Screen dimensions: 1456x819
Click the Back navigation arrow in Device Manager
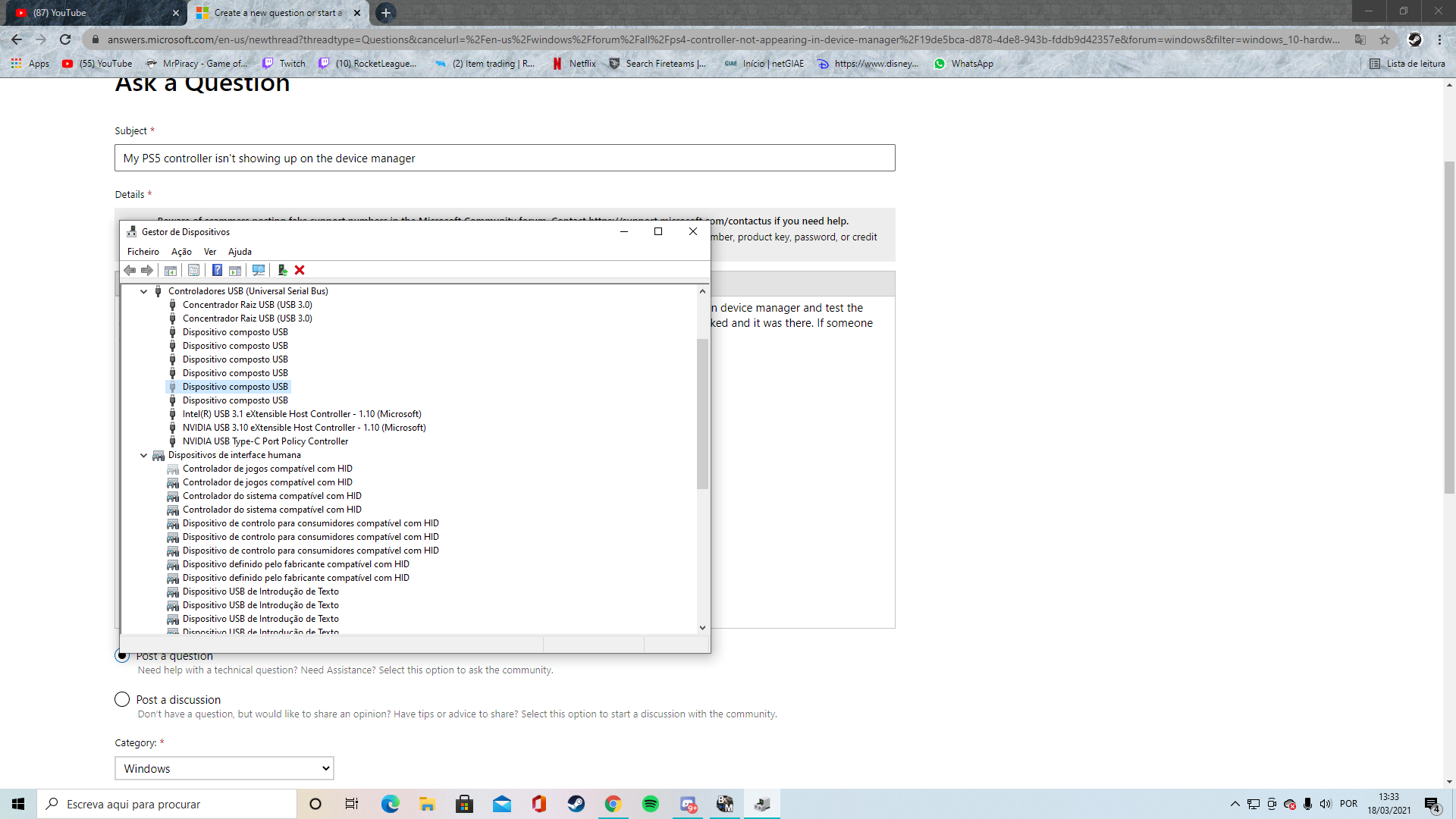(x=129, y=270)
